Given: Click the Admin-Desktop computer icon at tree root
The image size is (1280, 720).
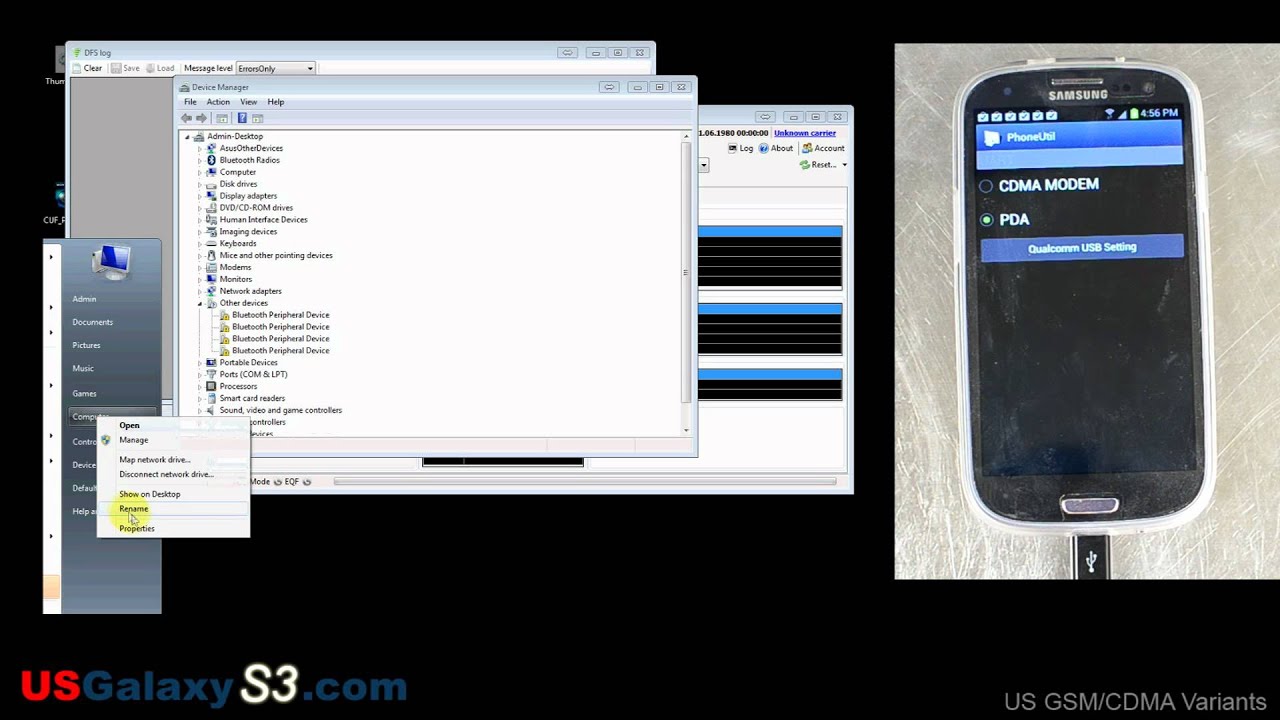Looking at the screenshot, I should 199,136.
